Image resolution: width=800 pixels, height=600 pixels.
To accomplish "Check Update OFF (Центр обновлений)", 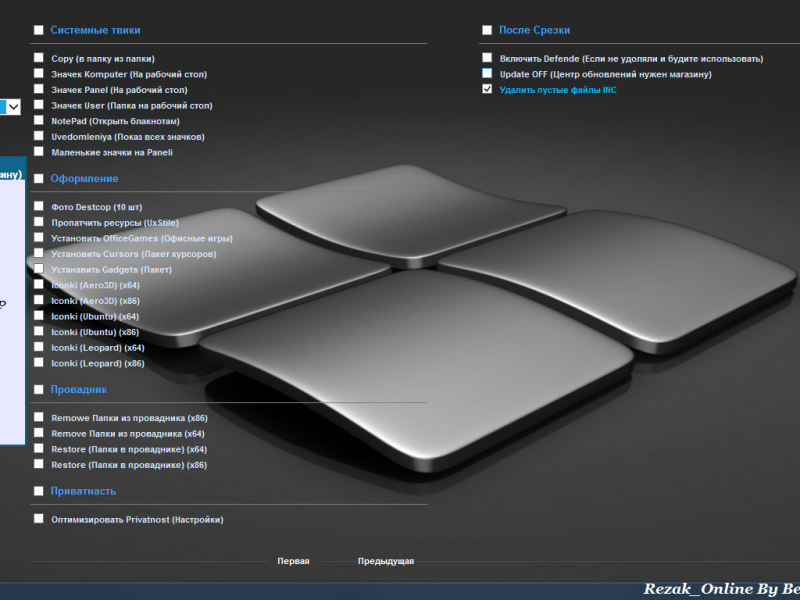I will tap(487, 73).
